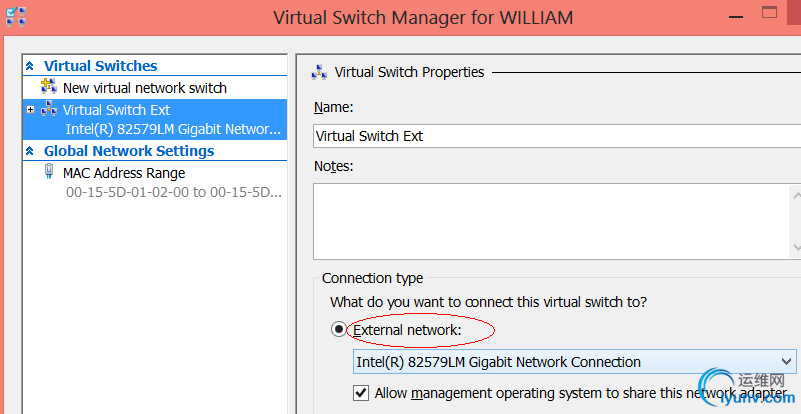Open the MAC Address Range settings
This screenshot has width=801, height=414.
123,173
